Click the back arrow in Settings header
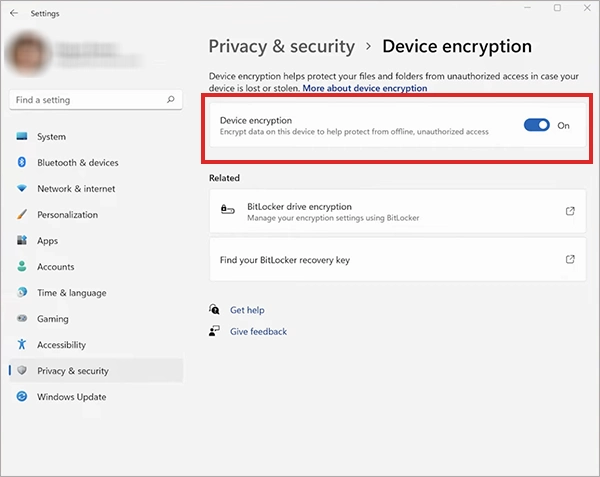This screenshot has height=477, width=600. [x=14, y=13]
